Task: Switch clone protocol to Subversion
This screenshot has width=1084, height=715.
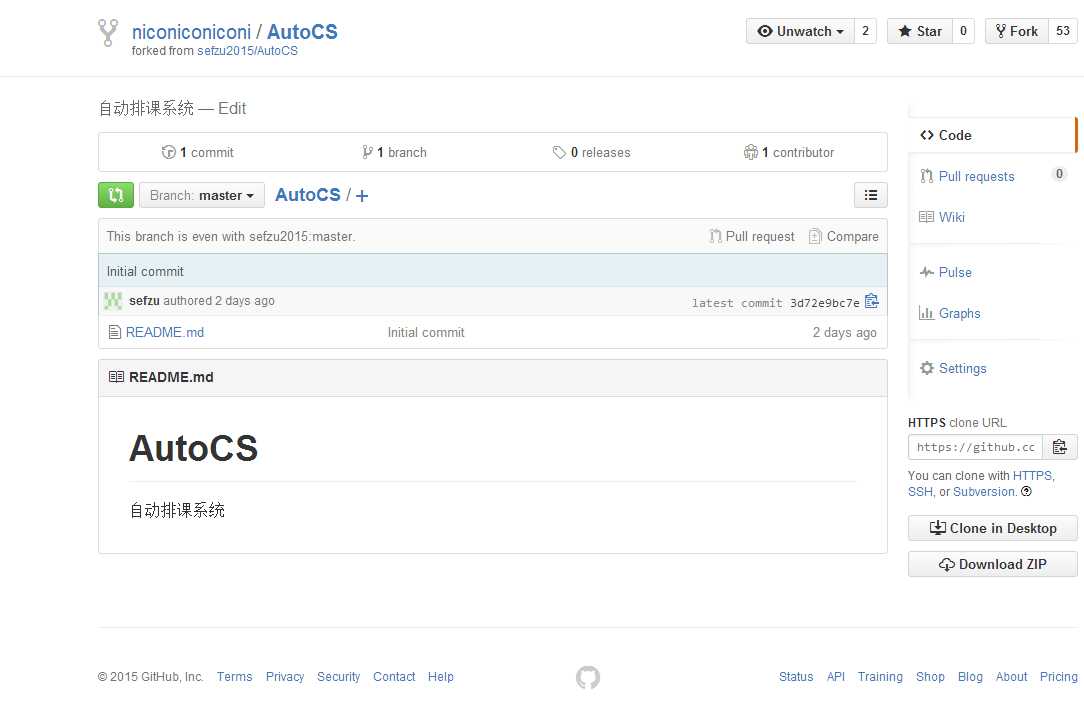Action: point(984,492)
